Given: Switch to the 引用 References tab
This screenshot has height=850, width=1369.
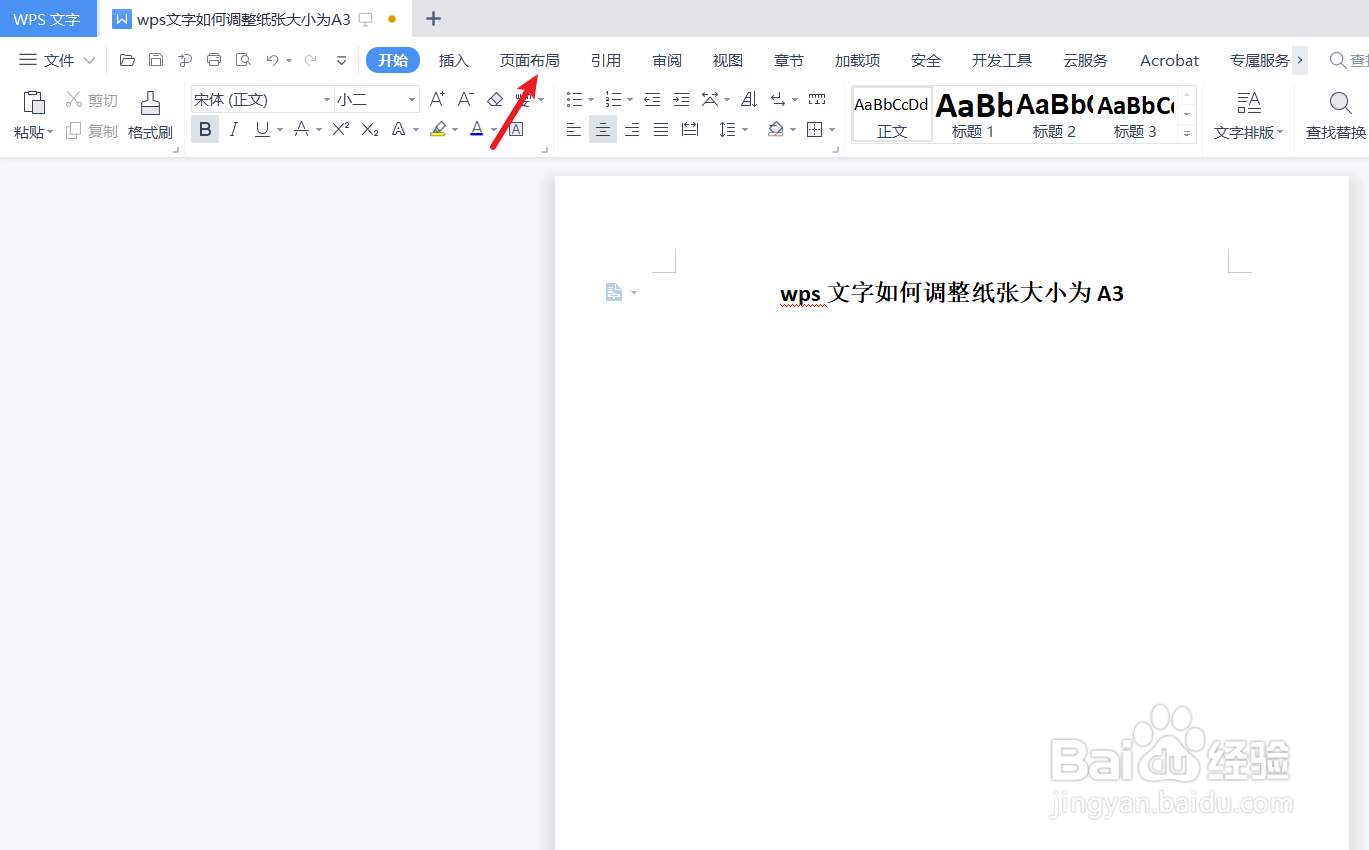Looking at the screenshot, I should click(x=606, y=60).
